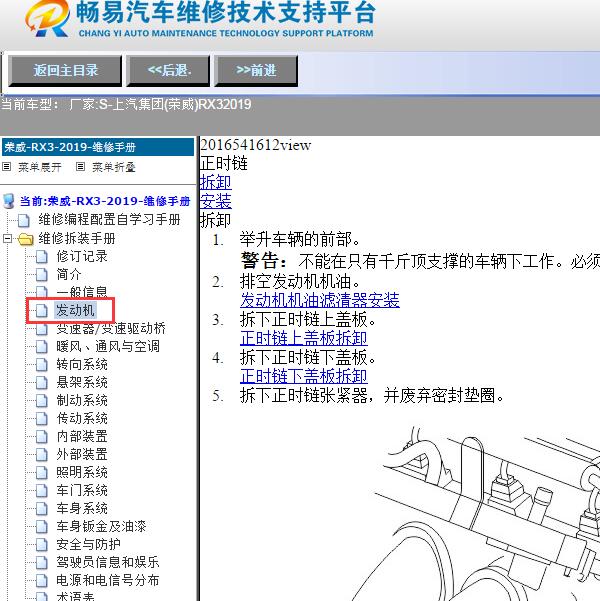600x601 pixels.
Task: Click the page icon beside 车身系统
Action: click(x=42, y=509)
